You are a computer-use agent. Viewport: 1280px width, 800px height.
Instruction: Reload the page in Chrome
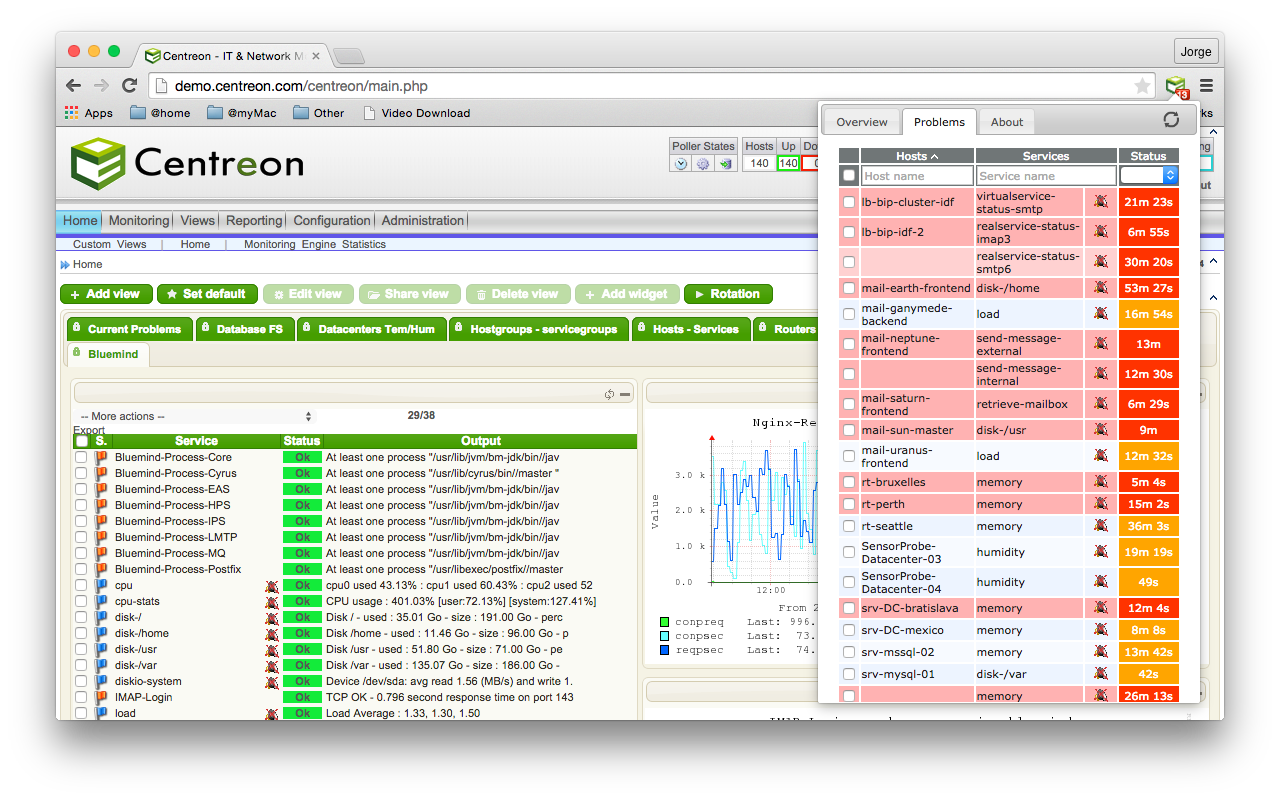coord(129,86)
